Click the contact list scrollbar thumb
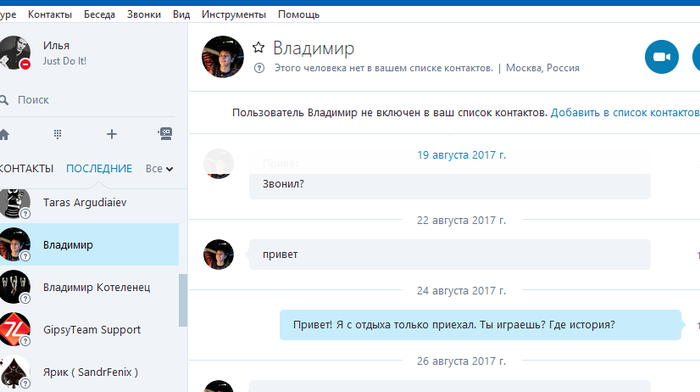Image resolution: width=700 pixels, height=392 pixels. pos(183,300)
